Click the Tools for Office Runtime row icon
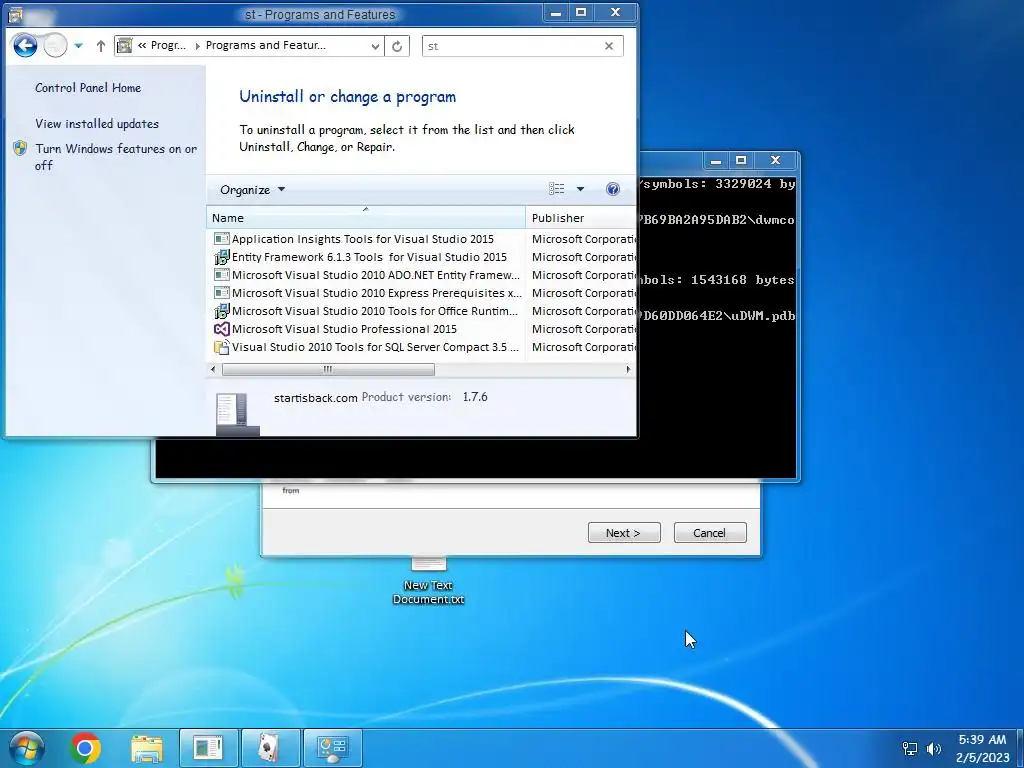 pos(222,311)
